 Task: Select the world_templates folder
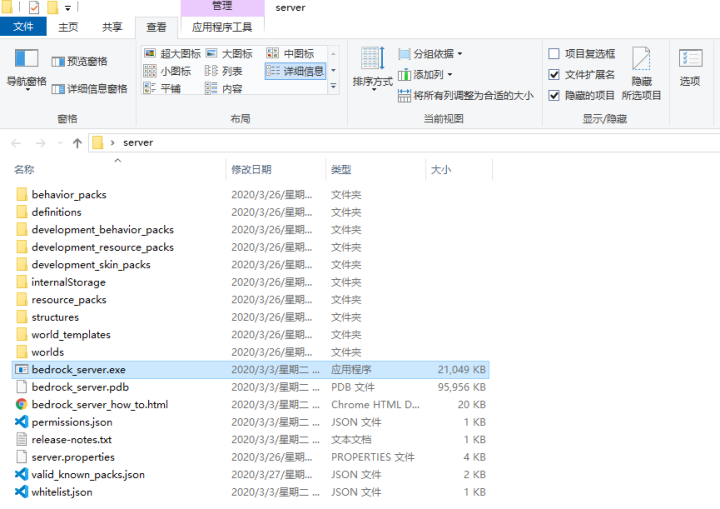point(251,335)
